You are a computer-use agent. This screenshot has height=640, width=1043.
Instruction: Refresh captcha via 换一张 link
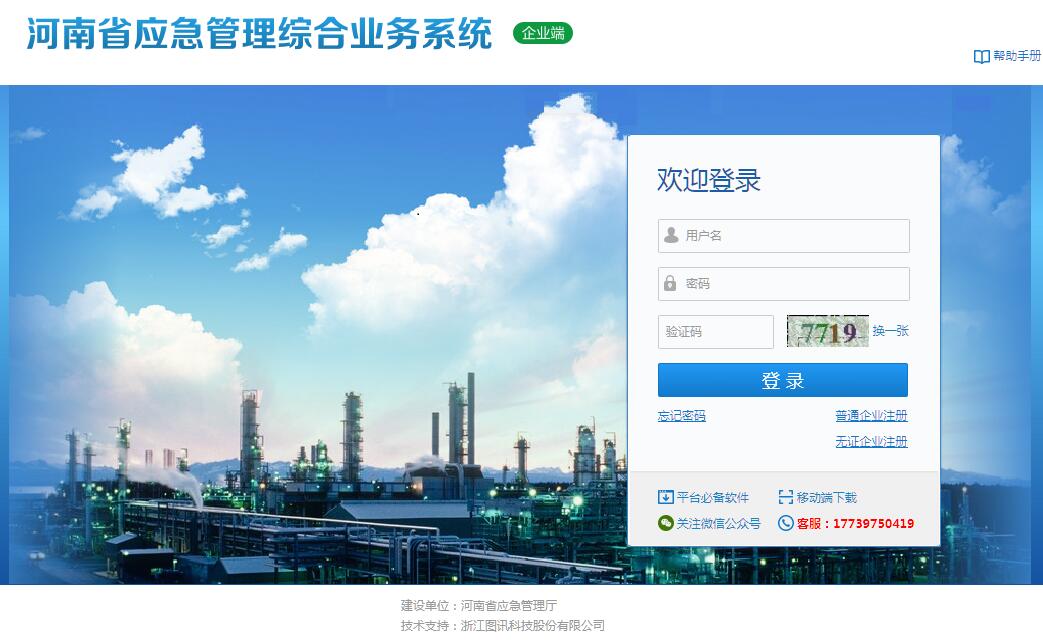click(x=890, y=331)
